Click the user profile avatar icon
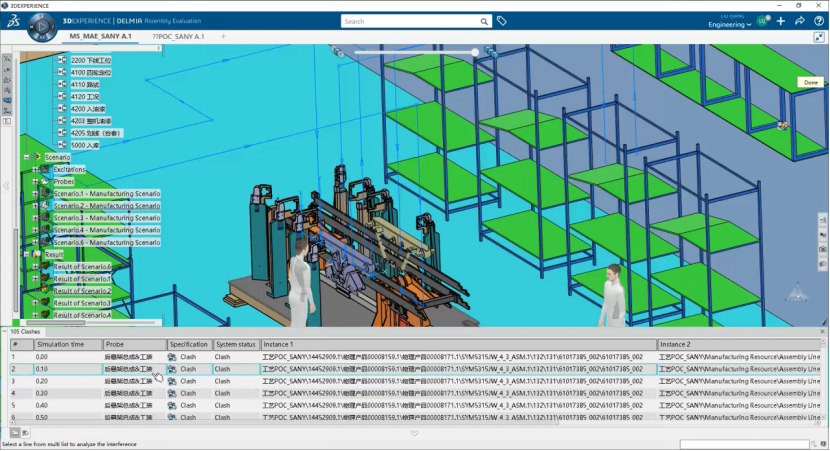Image resolution: width=830 pixels, height=451 pixels. (762, 21)
